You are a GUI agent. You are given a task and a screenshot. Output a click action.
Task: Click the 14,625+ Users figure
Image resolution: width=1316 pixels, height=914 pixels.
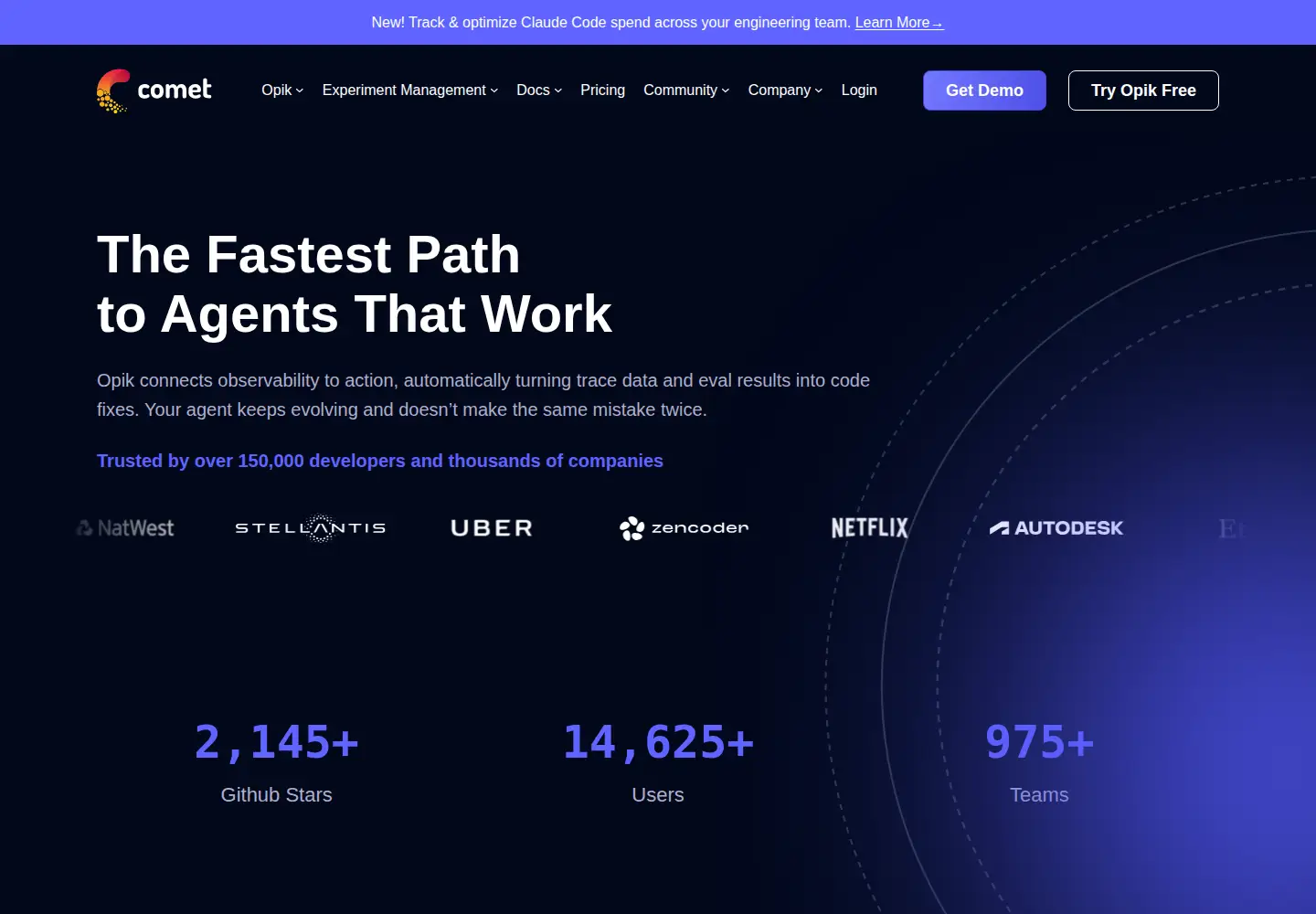point(658,741)
